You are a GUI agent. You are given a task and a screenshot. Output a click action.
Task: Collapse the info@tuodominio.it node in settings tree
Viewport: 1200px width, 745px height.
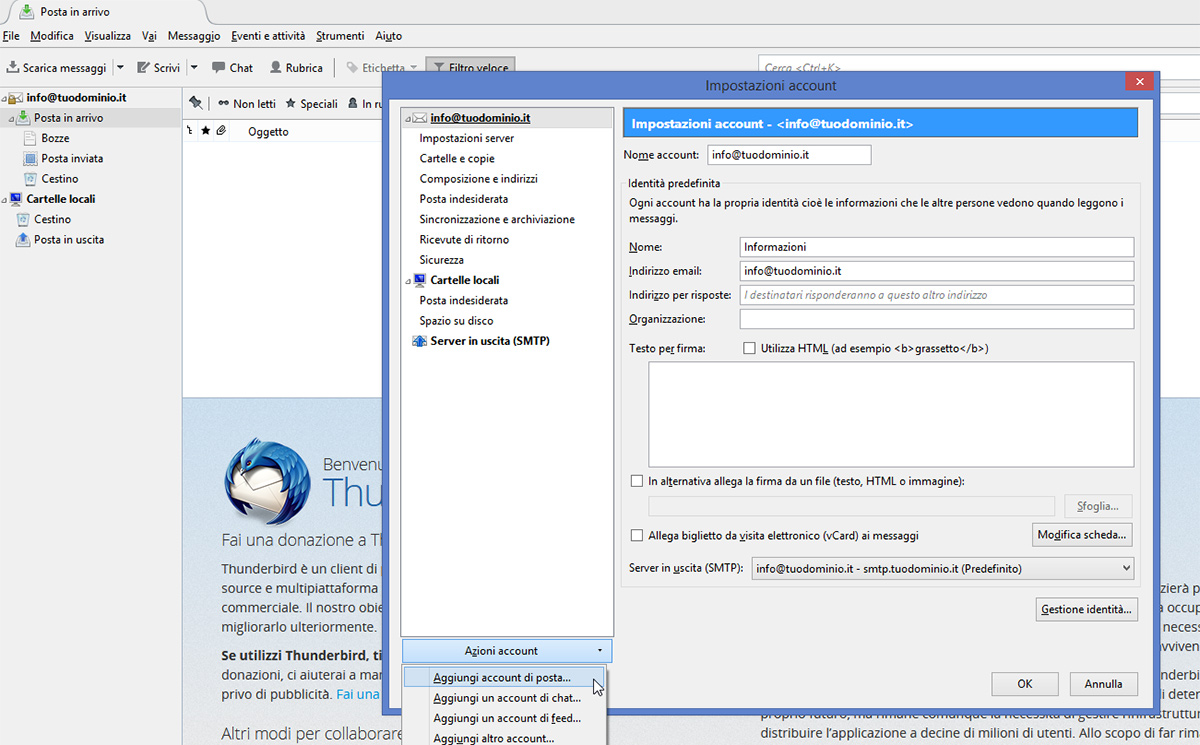408,118
